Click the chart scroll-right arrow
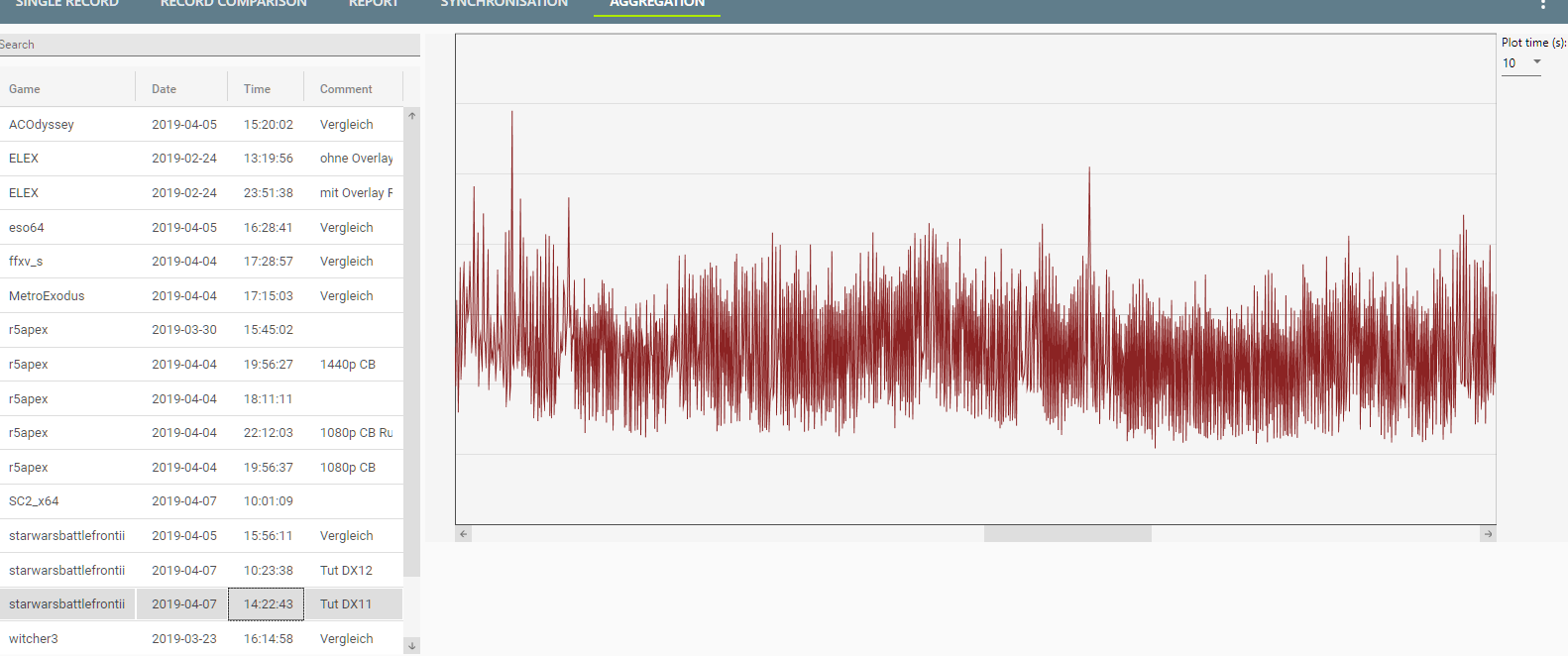The width and height of the screenshot is (1568, 656). [x=1488, y=534]
